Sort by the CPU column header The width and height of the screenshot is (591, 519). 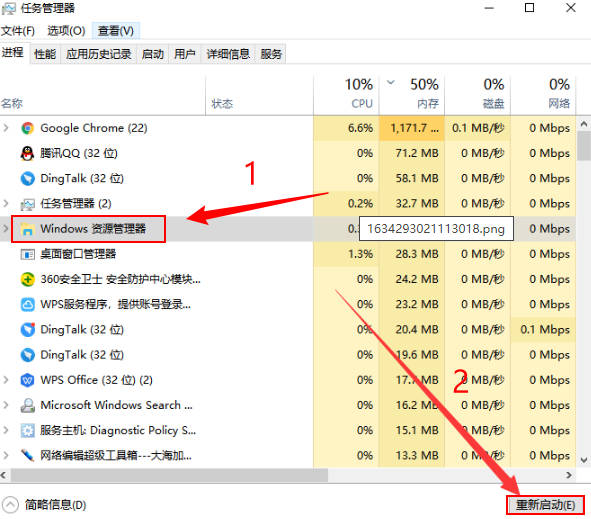click(x=346, y=95)
